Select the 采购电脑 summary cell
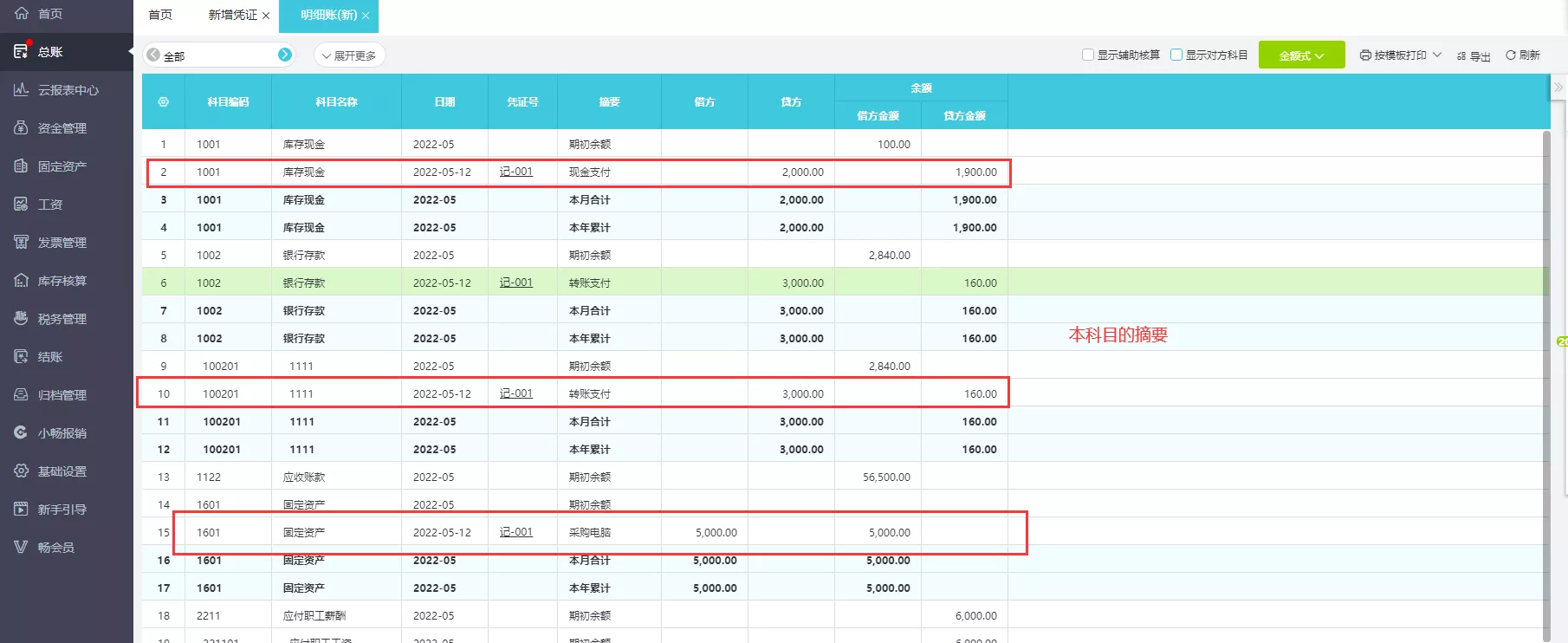 [609, 532]
